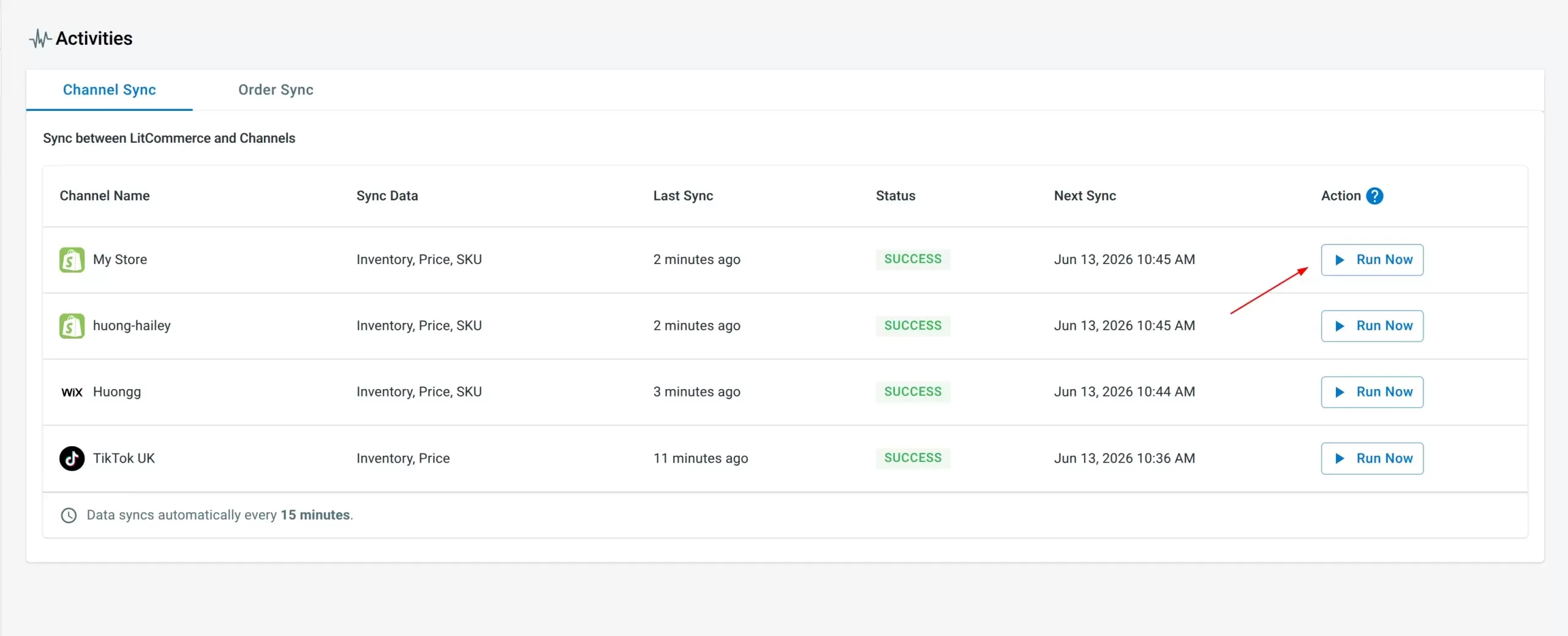
Task: Click SUCCESS status badge for Huongg
Action: click(x=913, y=392)
